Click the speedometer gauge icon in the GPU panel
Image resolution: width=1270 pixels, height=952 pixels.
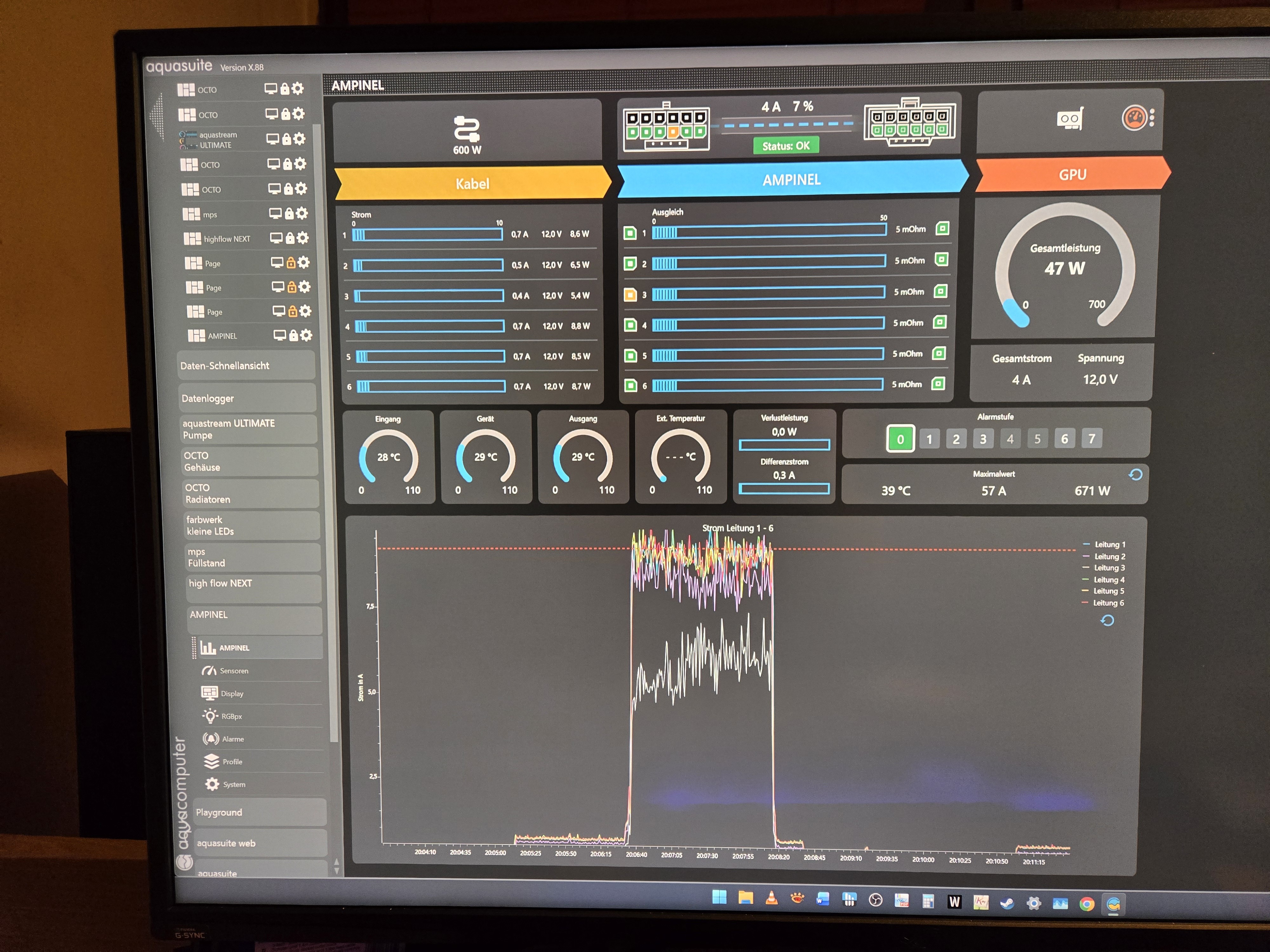[1134, 118]
